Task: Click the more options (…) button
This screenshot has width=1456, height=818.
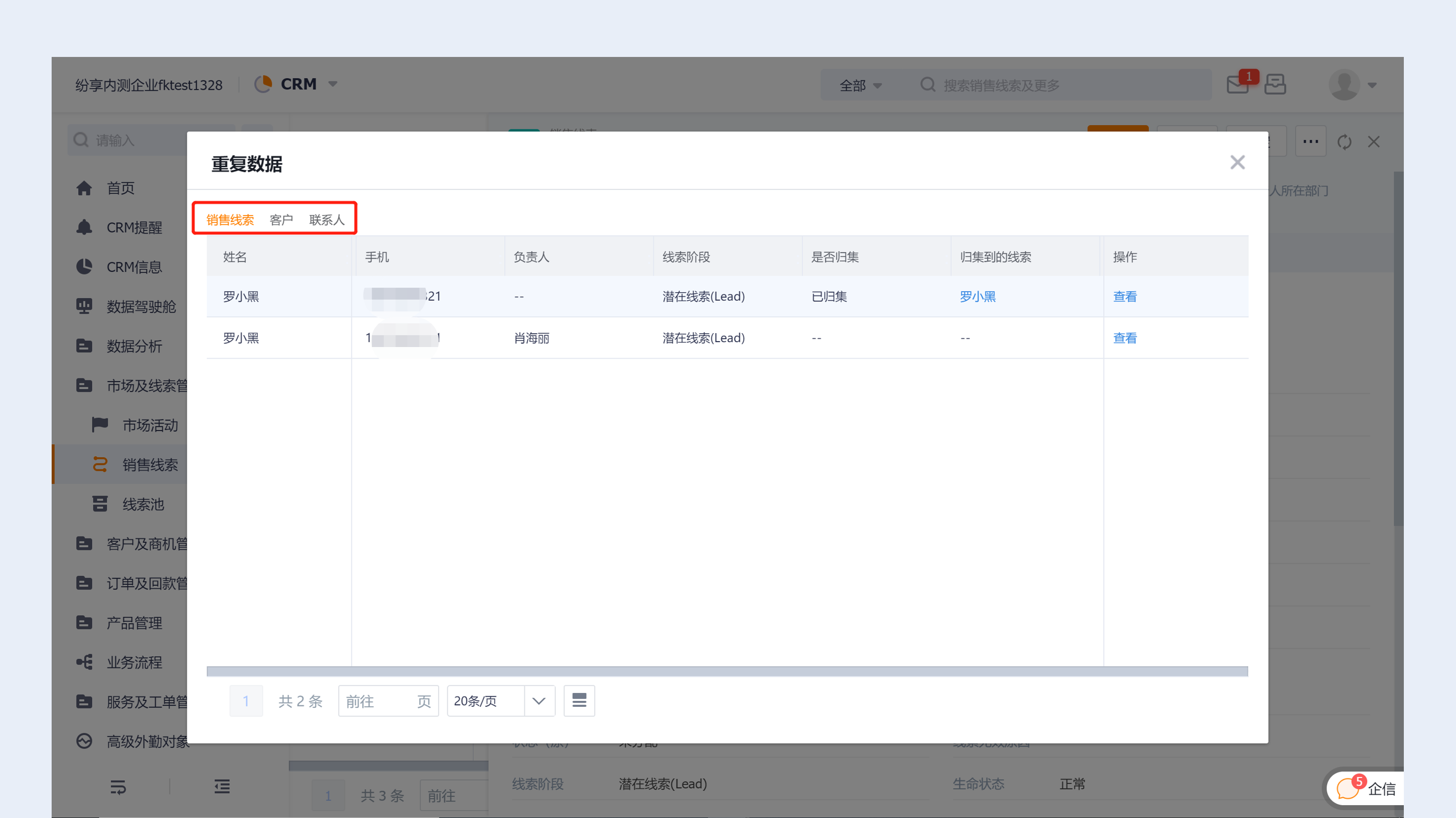Action: pyautogui.click(x=1311, y=141)
